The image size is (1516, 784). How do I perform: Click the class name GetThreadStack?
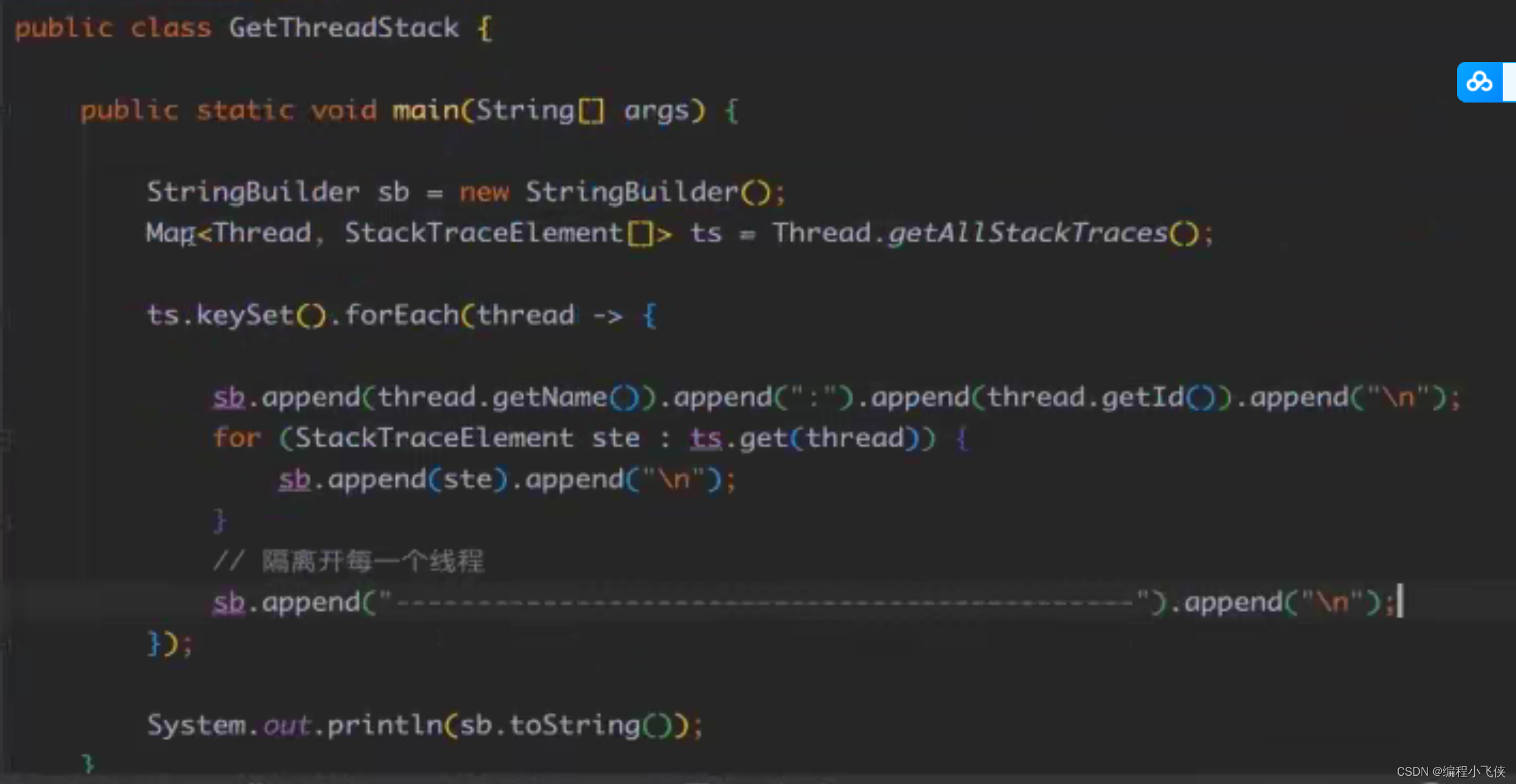coord(344,29)
